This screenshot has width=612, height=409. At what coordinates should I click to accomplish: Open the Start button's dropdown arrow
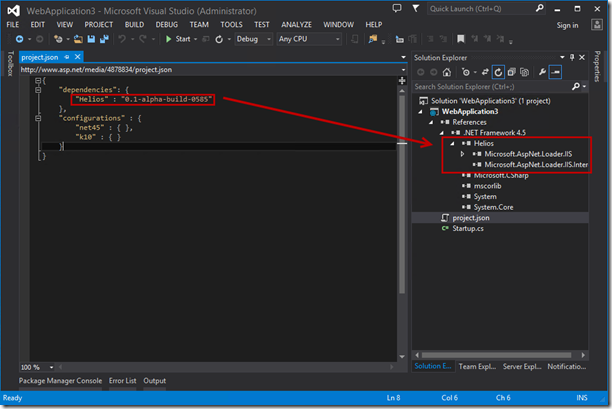[x=196, y=39]
